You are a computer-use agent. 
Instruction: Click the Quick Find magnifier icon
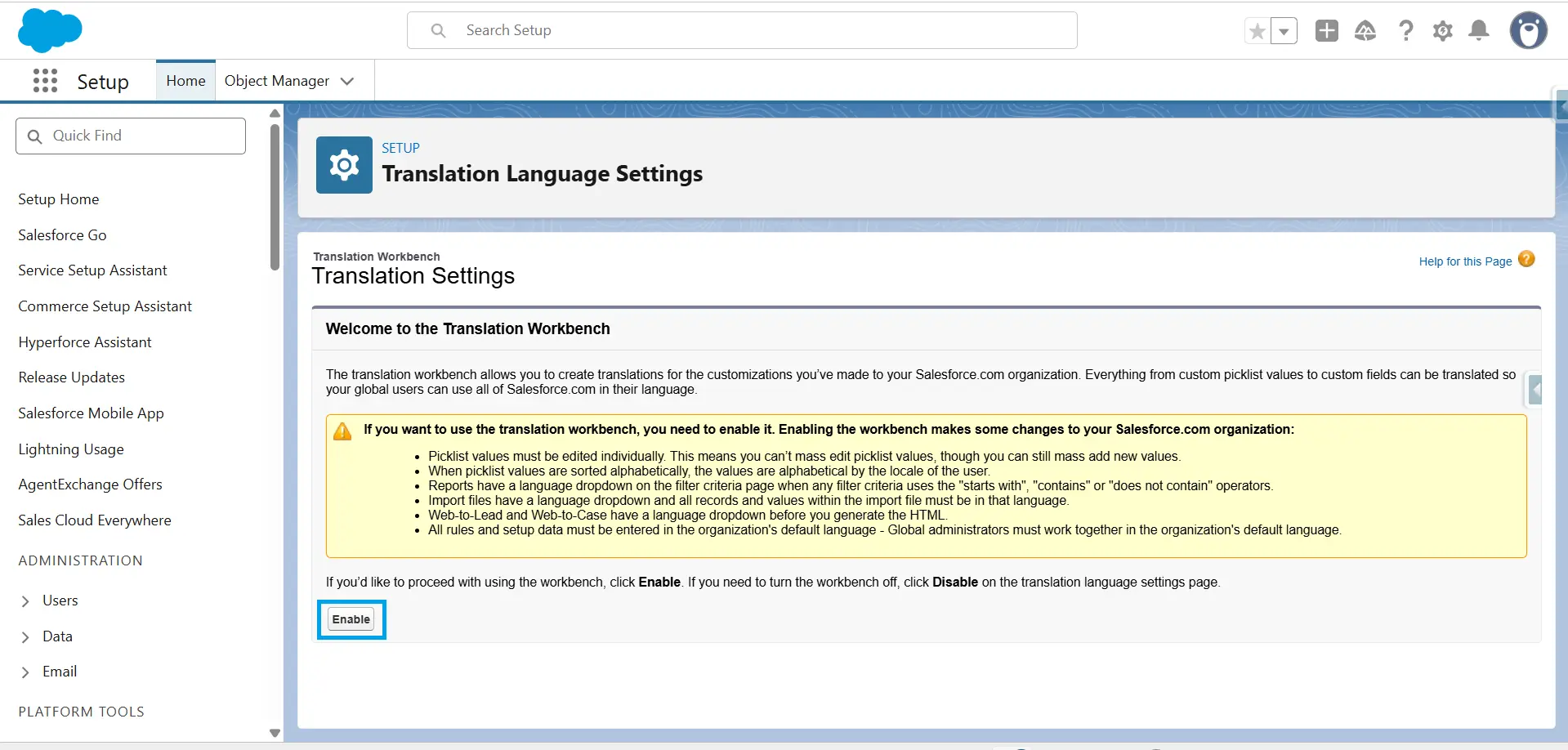point(34,136)
